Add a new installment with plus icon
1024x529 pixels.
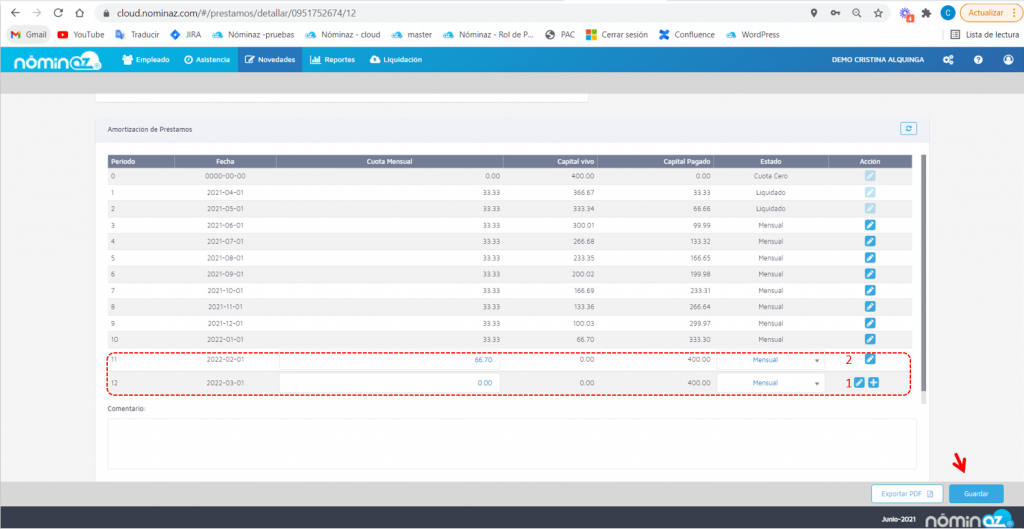coord(873,383)
